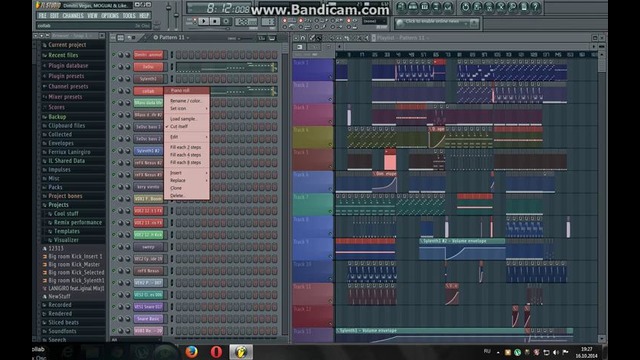This screenshot has width=640, height=360.
Task: Open the EDIT menu
Action: point(54,16)
